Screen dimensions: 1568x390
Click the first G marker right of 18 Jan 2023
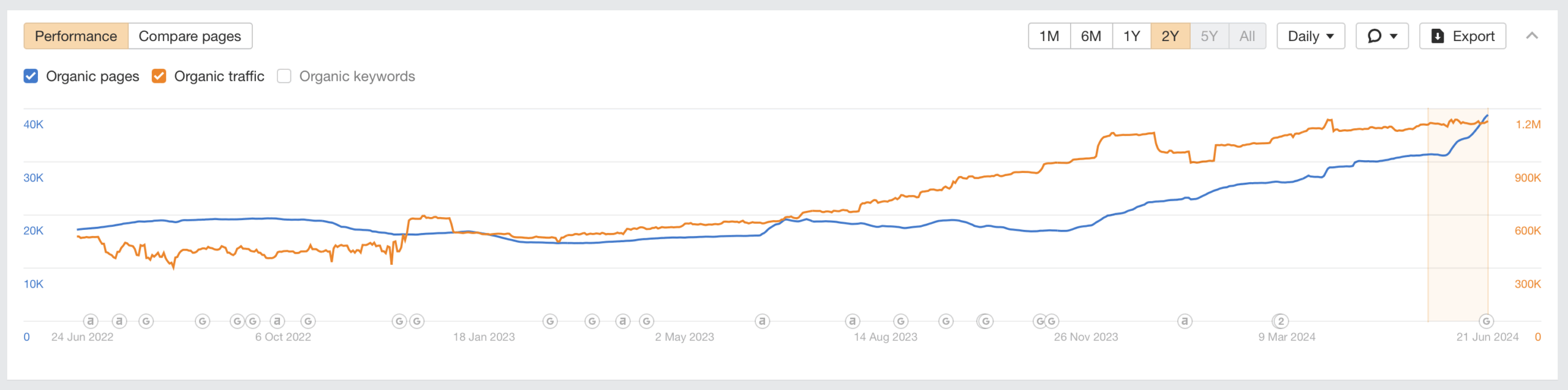click(x=550, y=321)
